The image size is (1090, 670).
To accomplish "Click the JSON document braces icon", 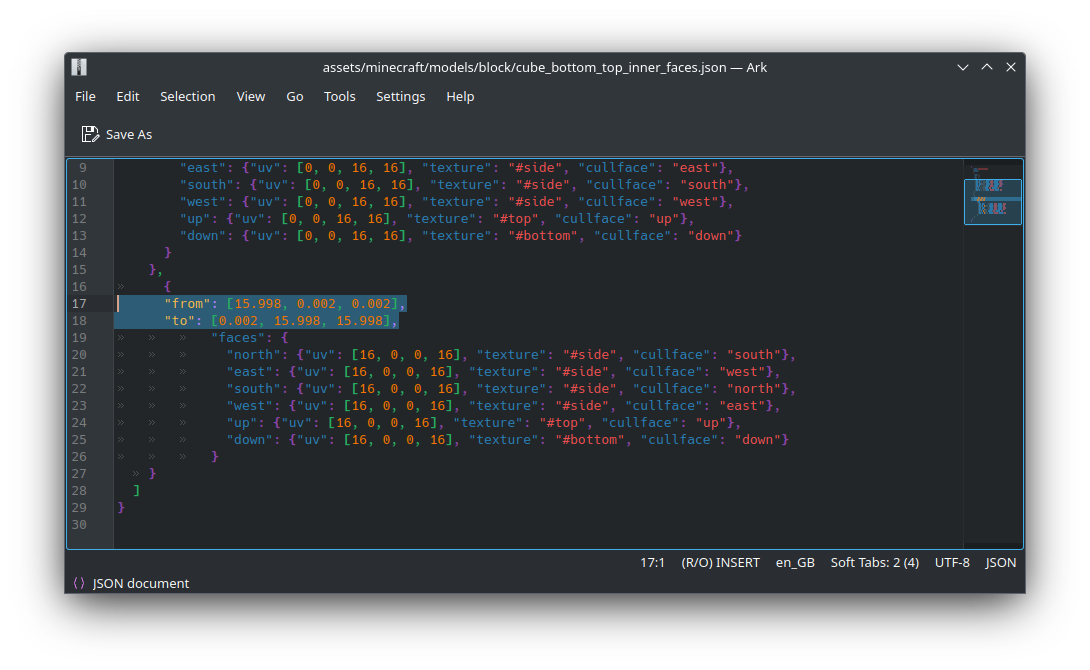I will 79,583.
